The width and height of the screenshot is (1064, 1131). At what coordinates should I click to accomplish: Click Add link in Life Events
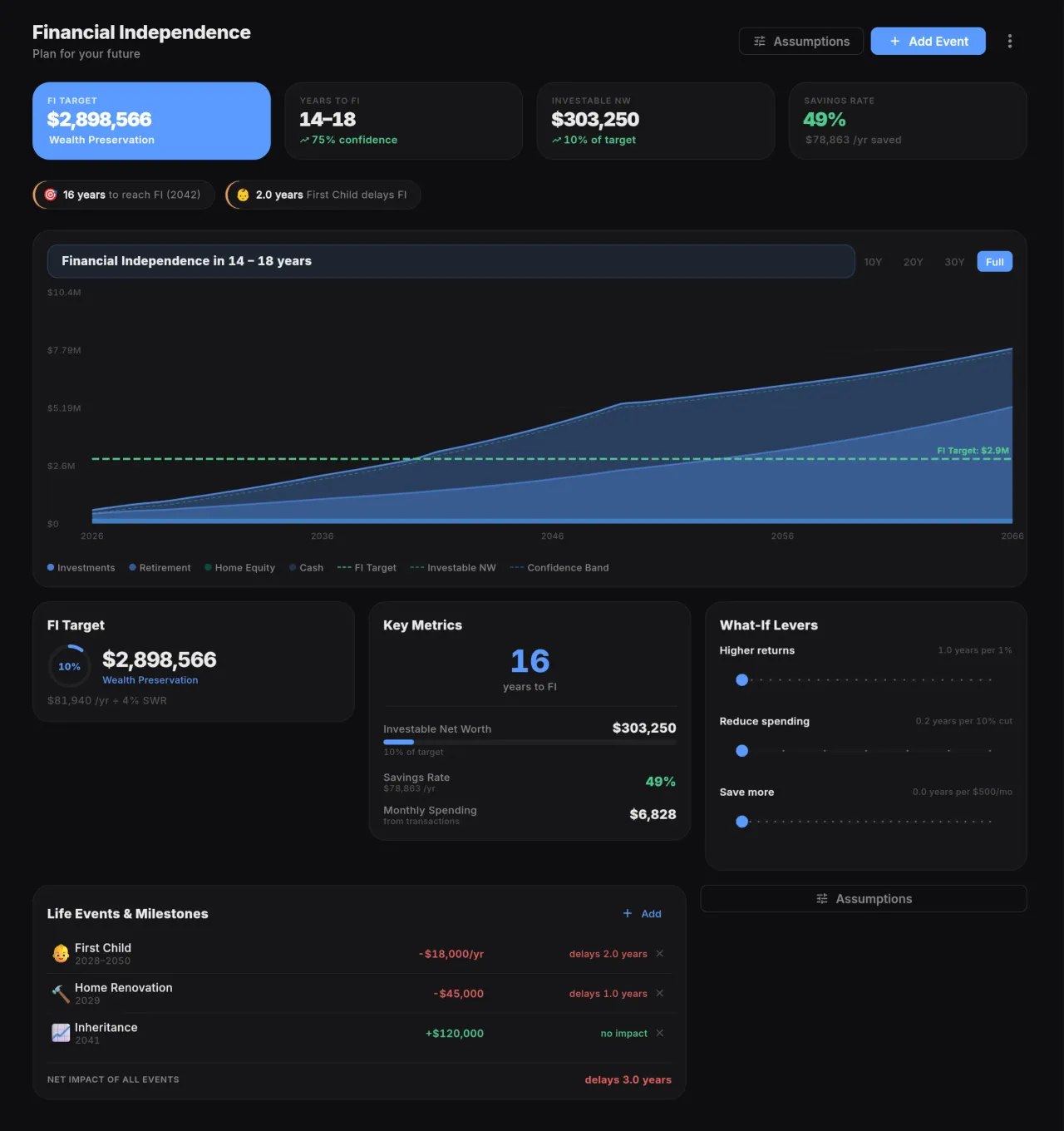643,914
